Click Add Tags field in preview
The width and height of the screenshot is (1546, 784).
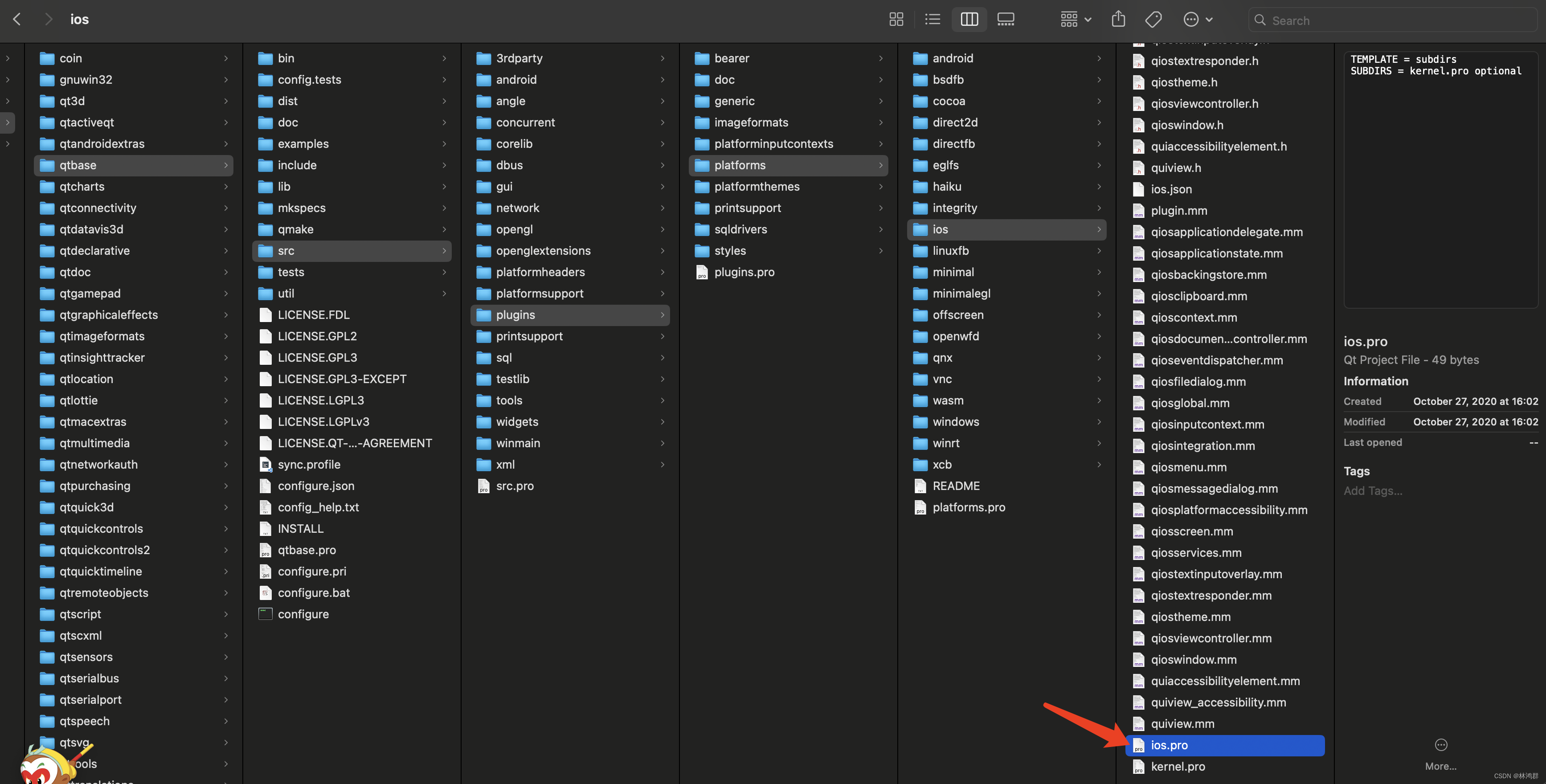(1373, 491)
